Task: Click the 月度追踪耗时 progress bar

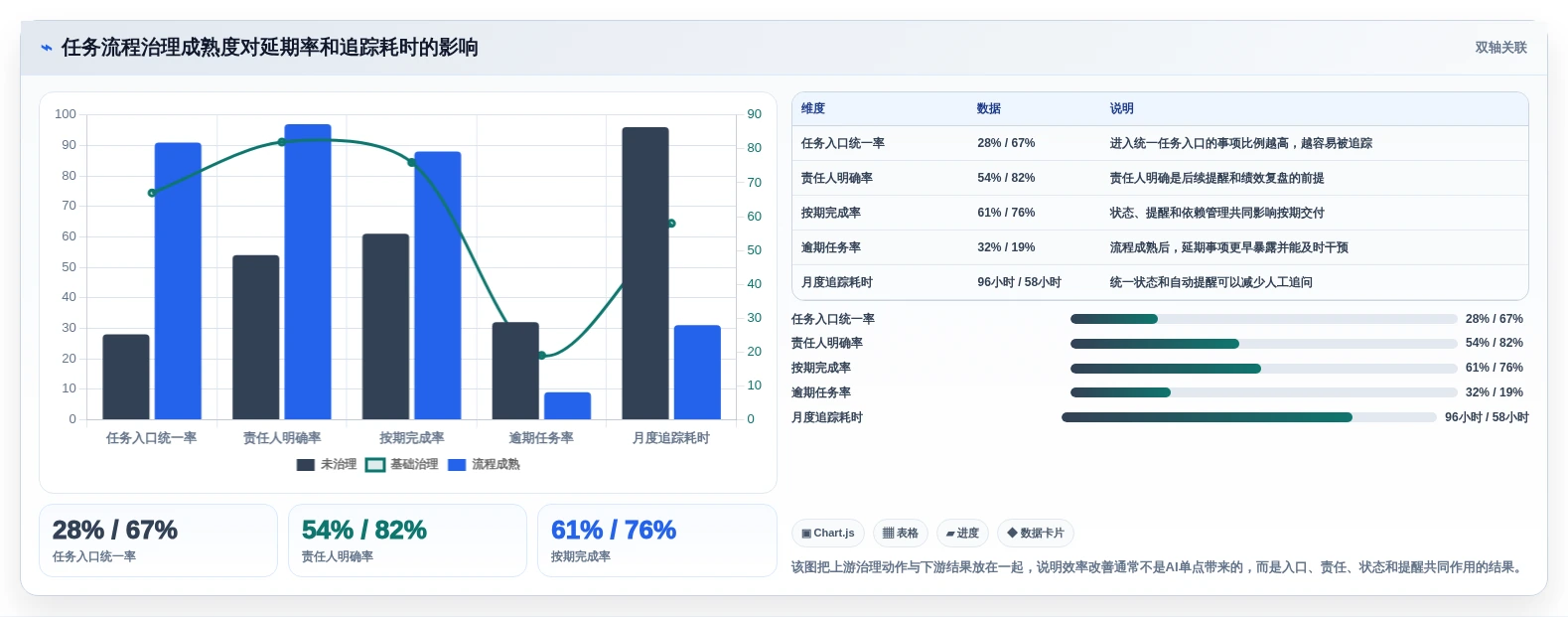Action: coord(1249,417)
